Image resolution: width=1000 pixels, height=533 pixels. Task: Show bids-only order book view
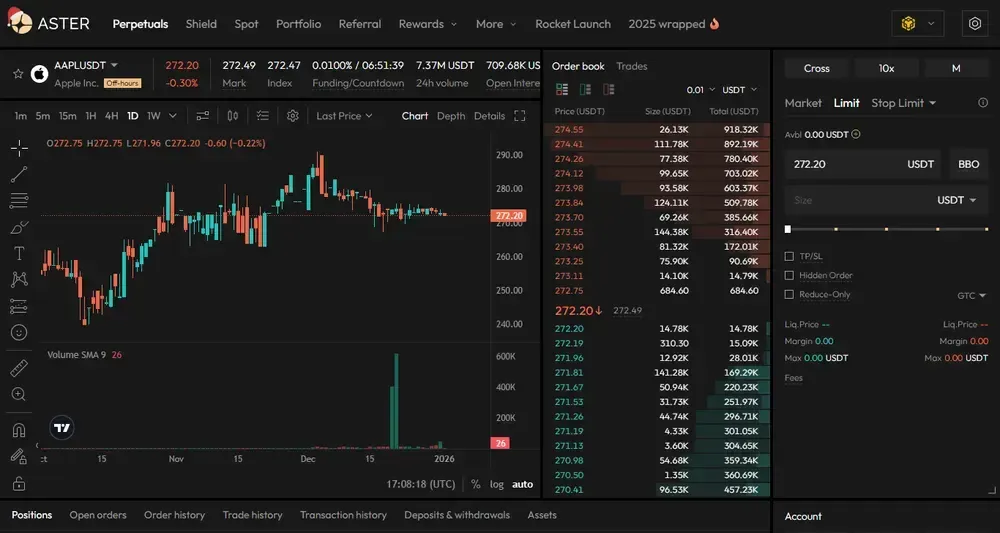pos(585,90)
